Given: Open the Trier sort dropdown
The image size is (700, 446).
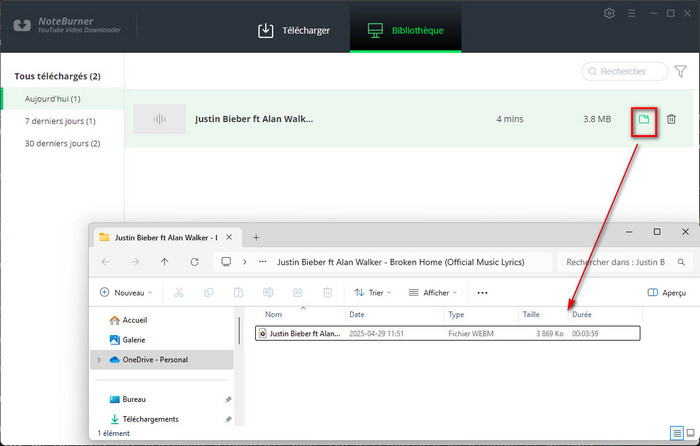Looking at the screenshot, I should [x=373, y=293].
